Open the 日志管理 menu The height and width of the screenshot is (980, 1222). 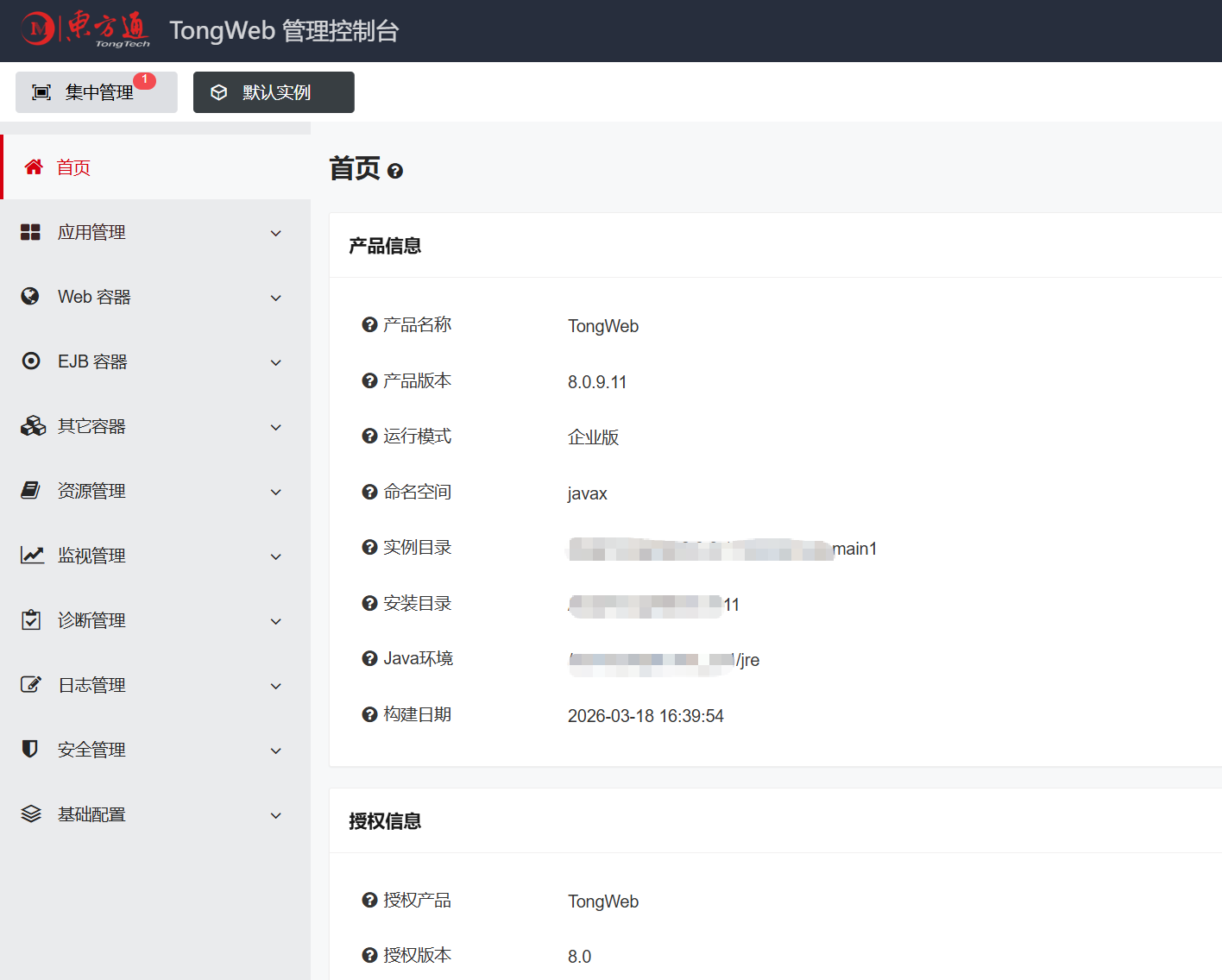tap(155, 685)
